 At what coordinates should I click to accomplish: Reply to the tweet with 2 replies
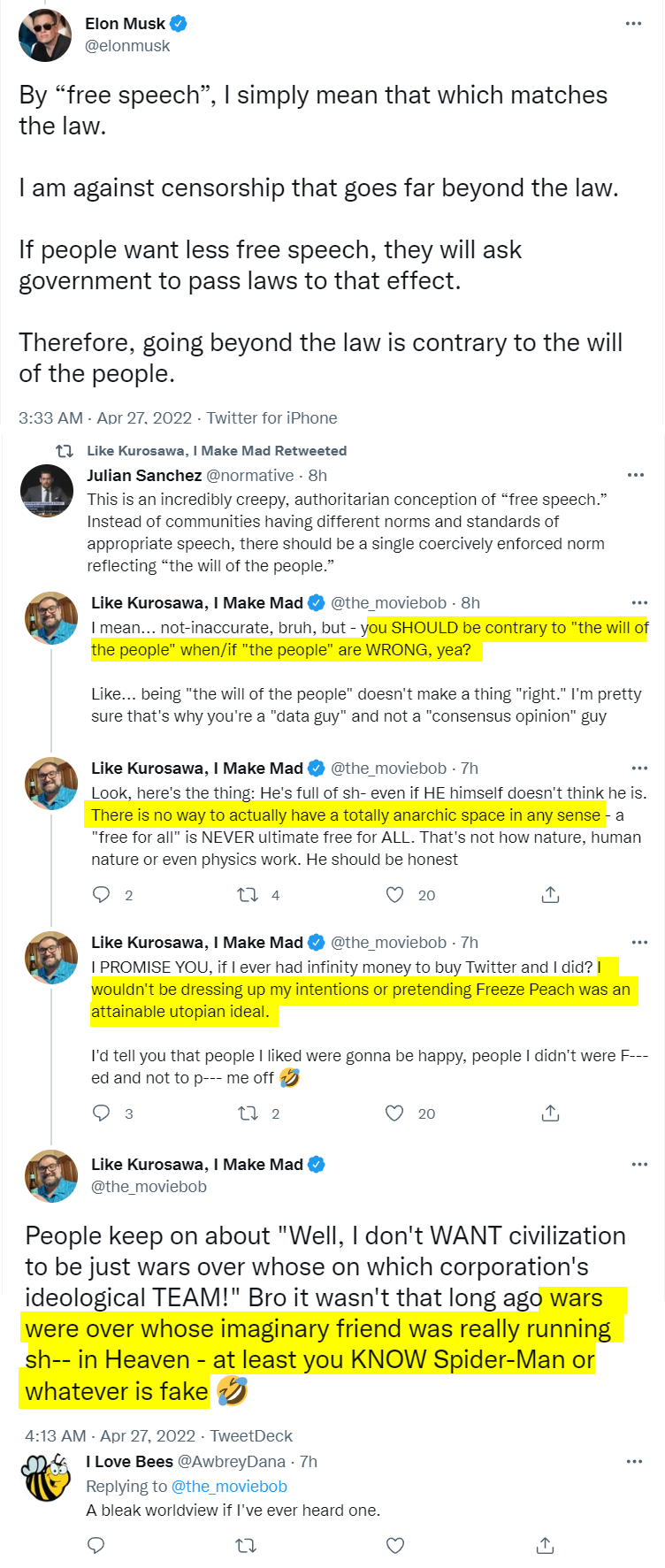[102, 895]
